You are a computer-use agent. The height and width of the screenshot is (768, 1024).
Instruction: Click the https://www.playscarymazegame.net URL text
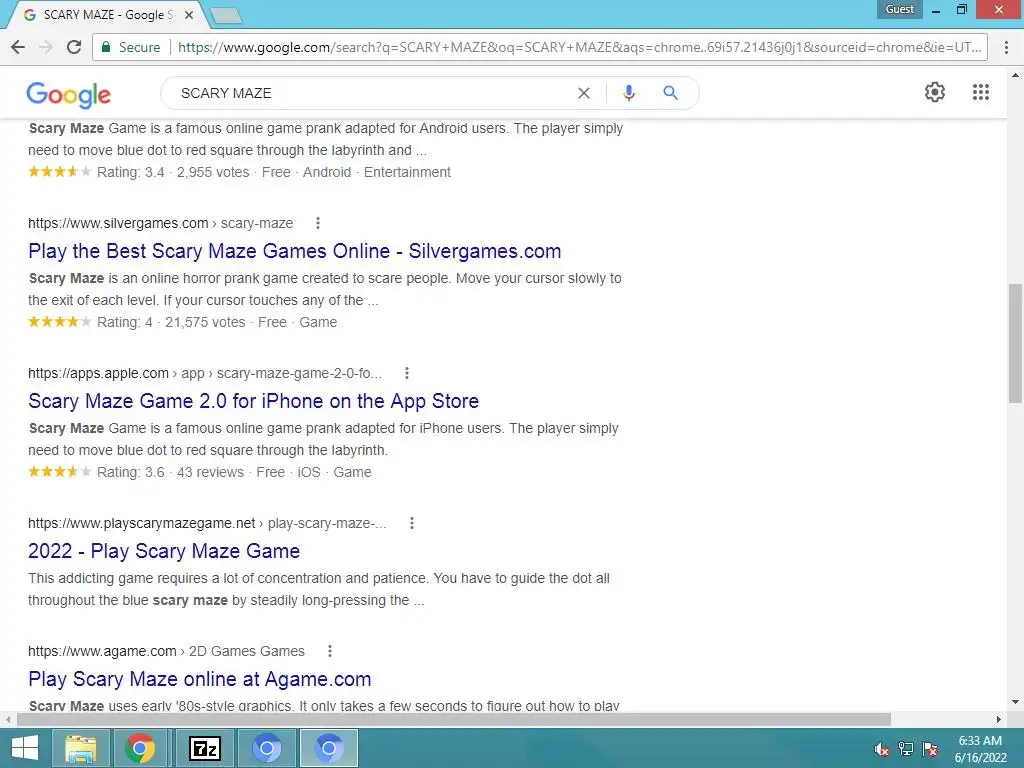[142, 523]
